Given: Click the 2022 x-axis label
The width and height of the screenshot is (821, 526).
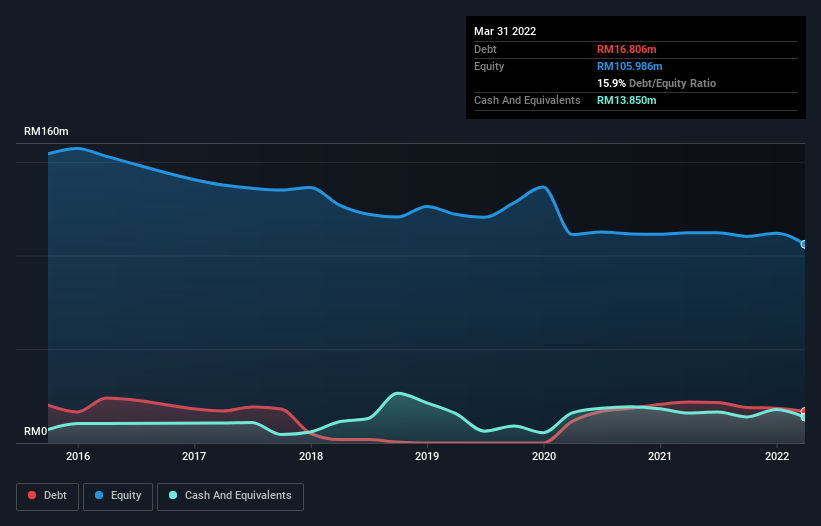Looking at the screenshot, I should point(777,456).
